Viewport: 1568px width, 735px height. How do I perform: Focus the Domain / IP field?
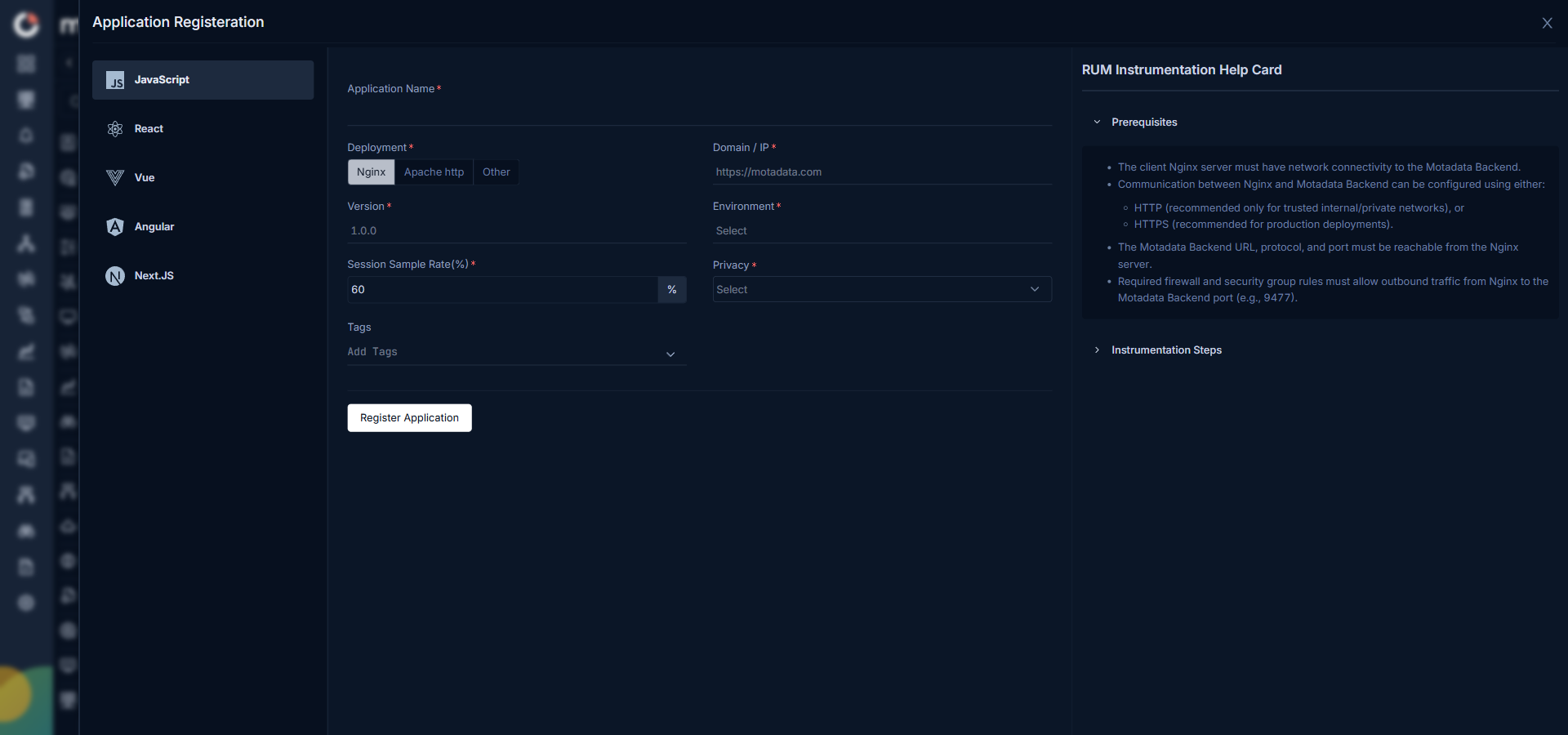882,172
